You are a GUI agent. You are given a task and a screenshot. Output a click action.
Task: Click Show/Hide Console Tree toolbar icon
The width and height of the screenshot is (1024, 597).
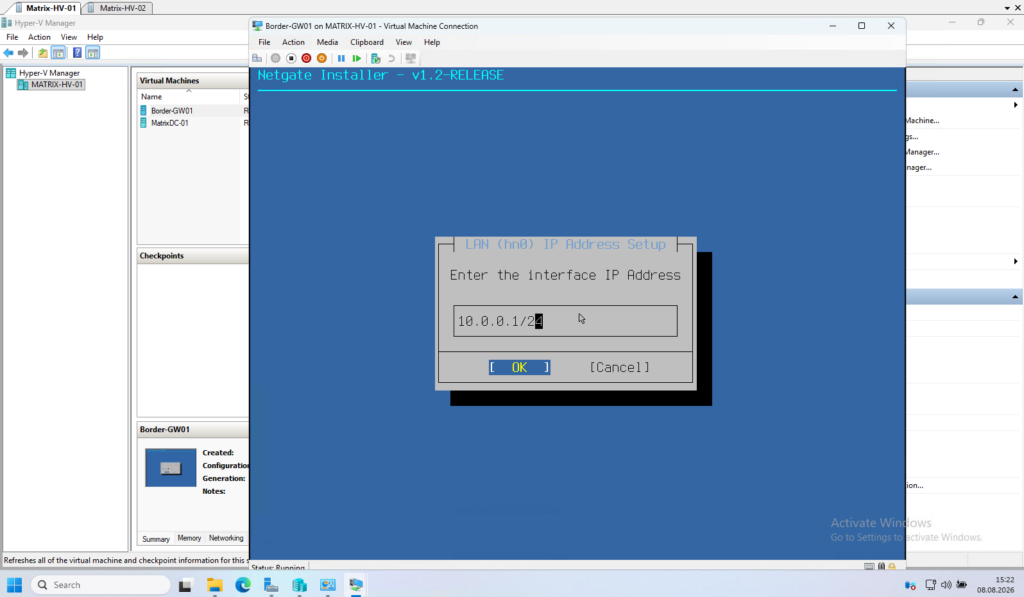pyautogui.click(x=58, y=53)
